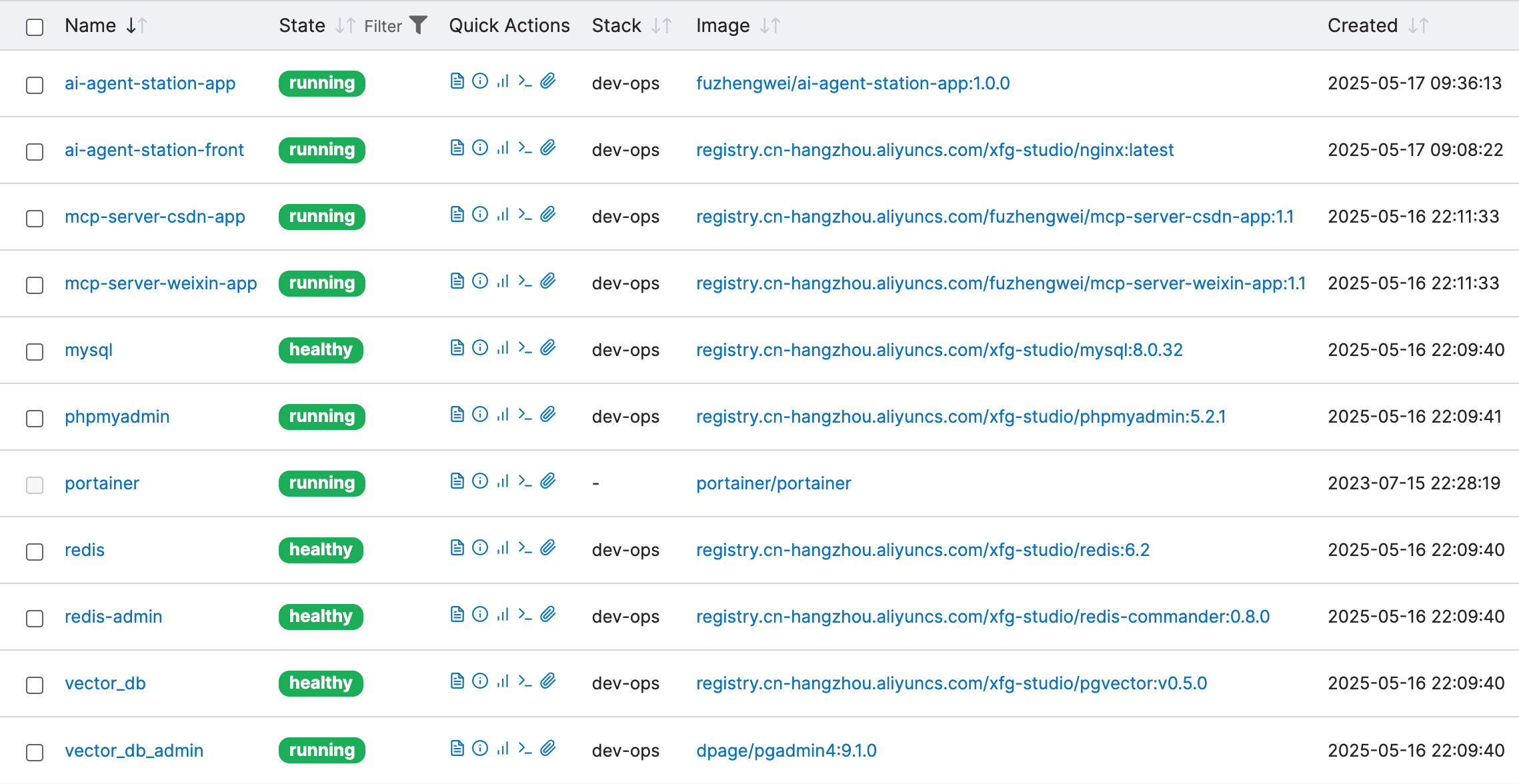View stats icon for mysql container

pyautogui.click(x=503, y=348)
